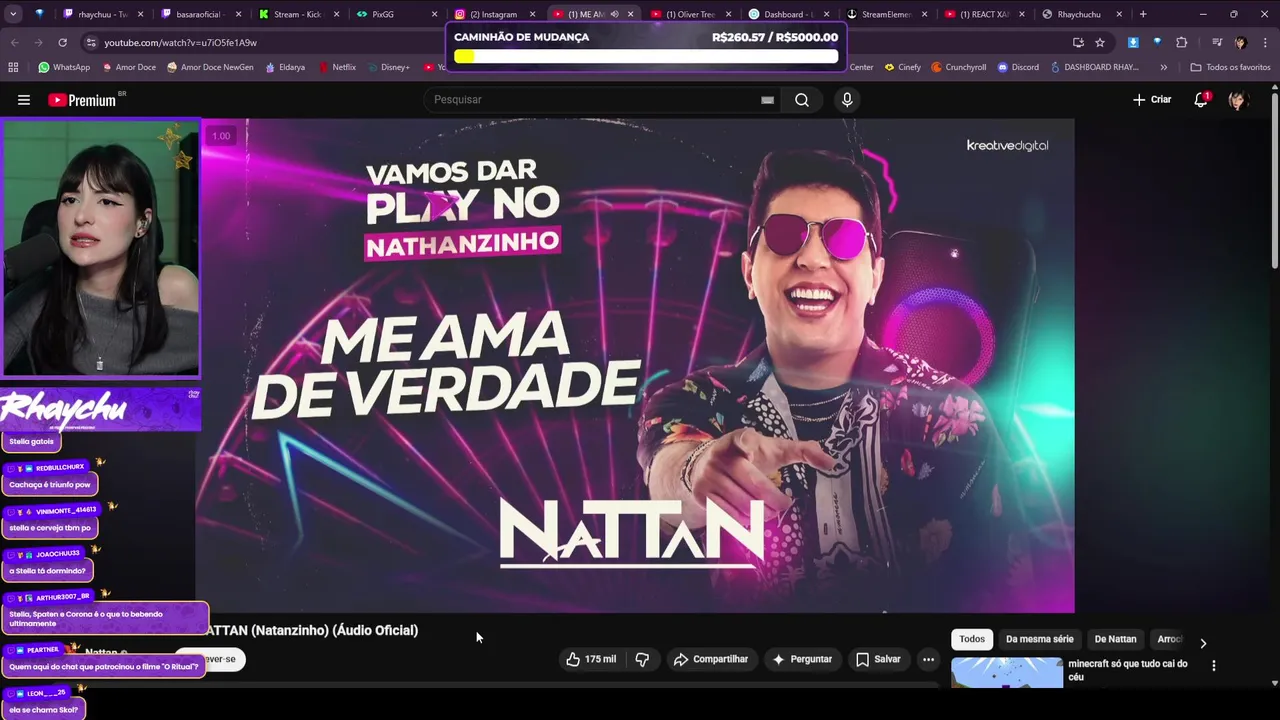Open the Chrome apps grid in bookmarks bar
1280x720 pixels.
tap(13, 67)
